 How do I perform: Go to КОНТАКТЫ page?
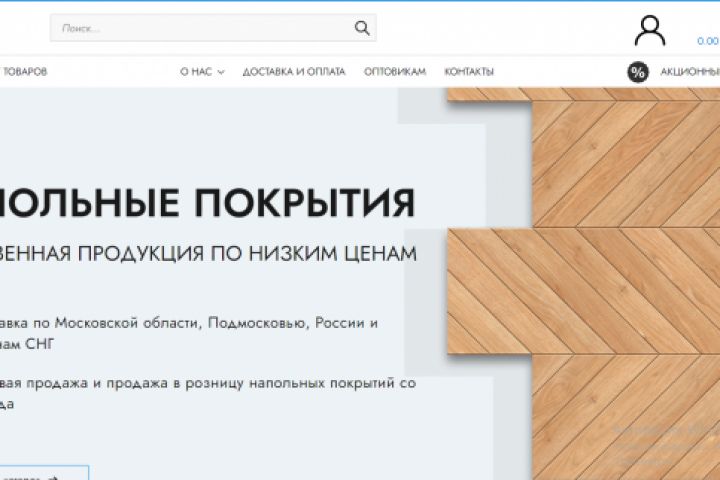469,72
